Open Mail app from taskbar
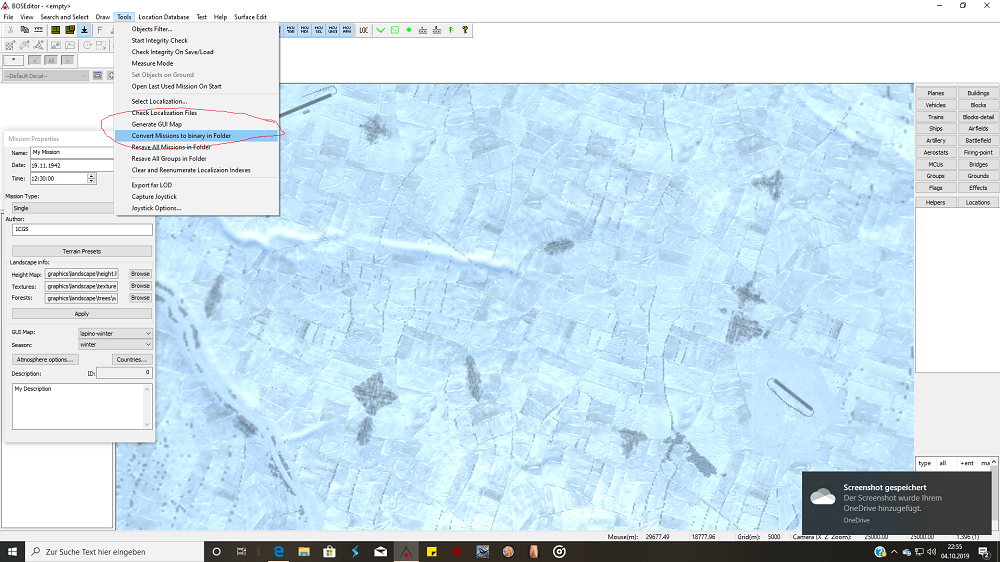The image size is (1000, 562). 381,552
